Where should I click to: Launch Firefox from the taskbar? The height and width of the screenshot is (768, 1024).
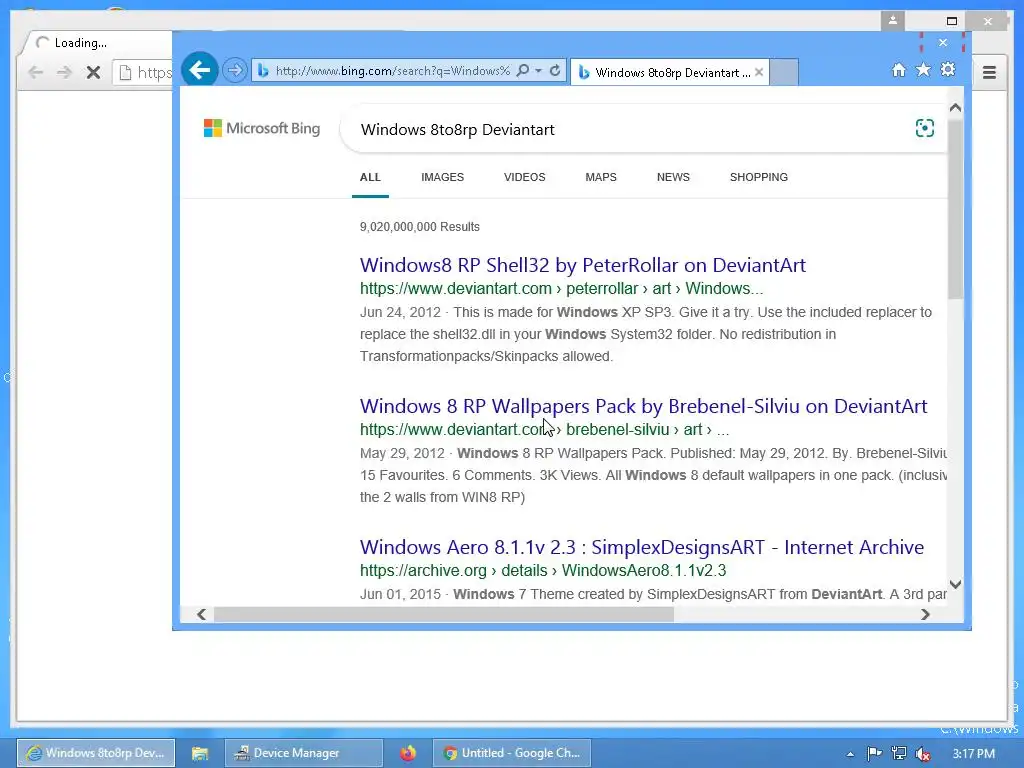tap(408, 754)
